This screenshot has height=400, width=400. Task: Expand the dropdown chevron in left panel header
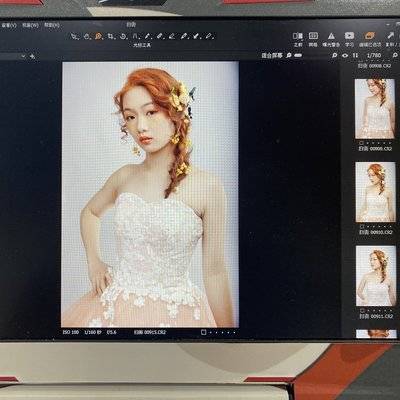23,56
